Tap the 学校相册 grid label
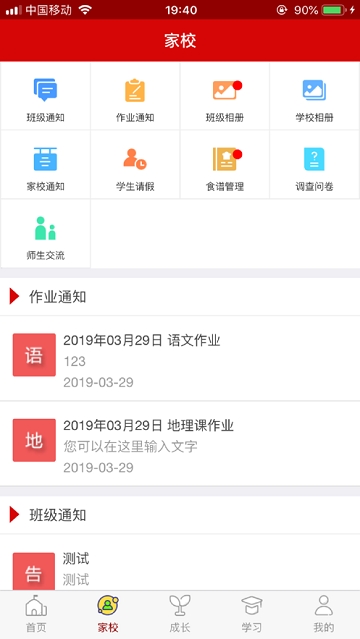360x639 pixels. (314, 118)
